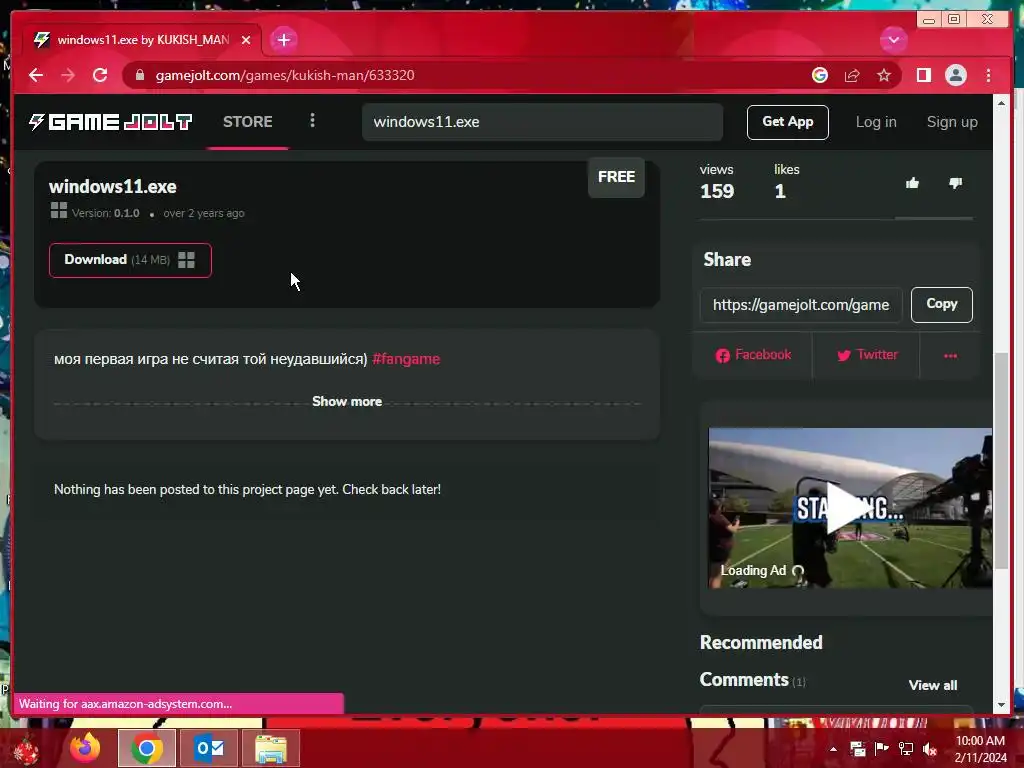Click the views count 159

(x=717, y=191)
